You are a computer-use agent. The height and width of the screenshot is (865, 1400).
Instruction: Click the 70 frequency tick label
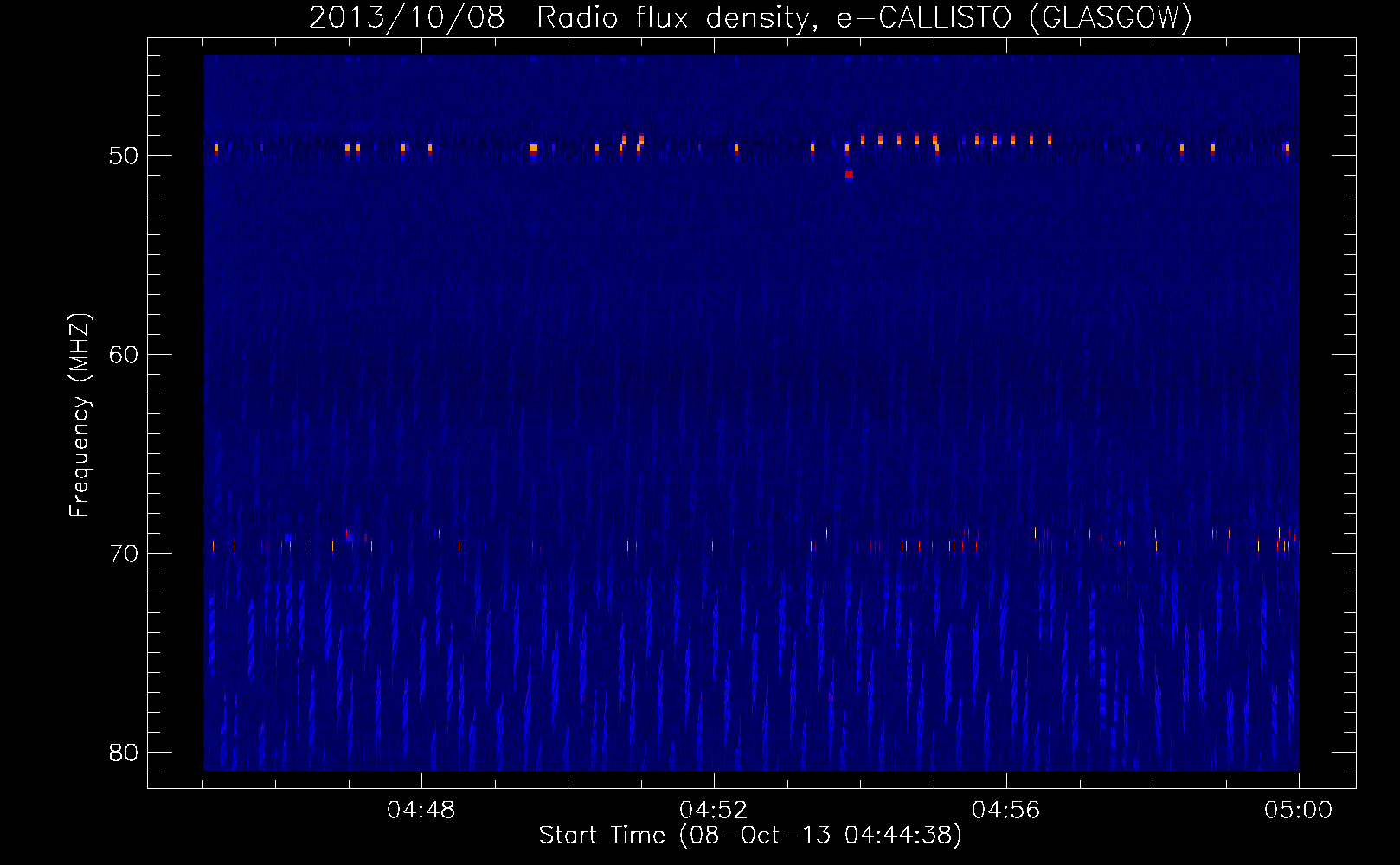pyautogui.click(x=124, y=554)
